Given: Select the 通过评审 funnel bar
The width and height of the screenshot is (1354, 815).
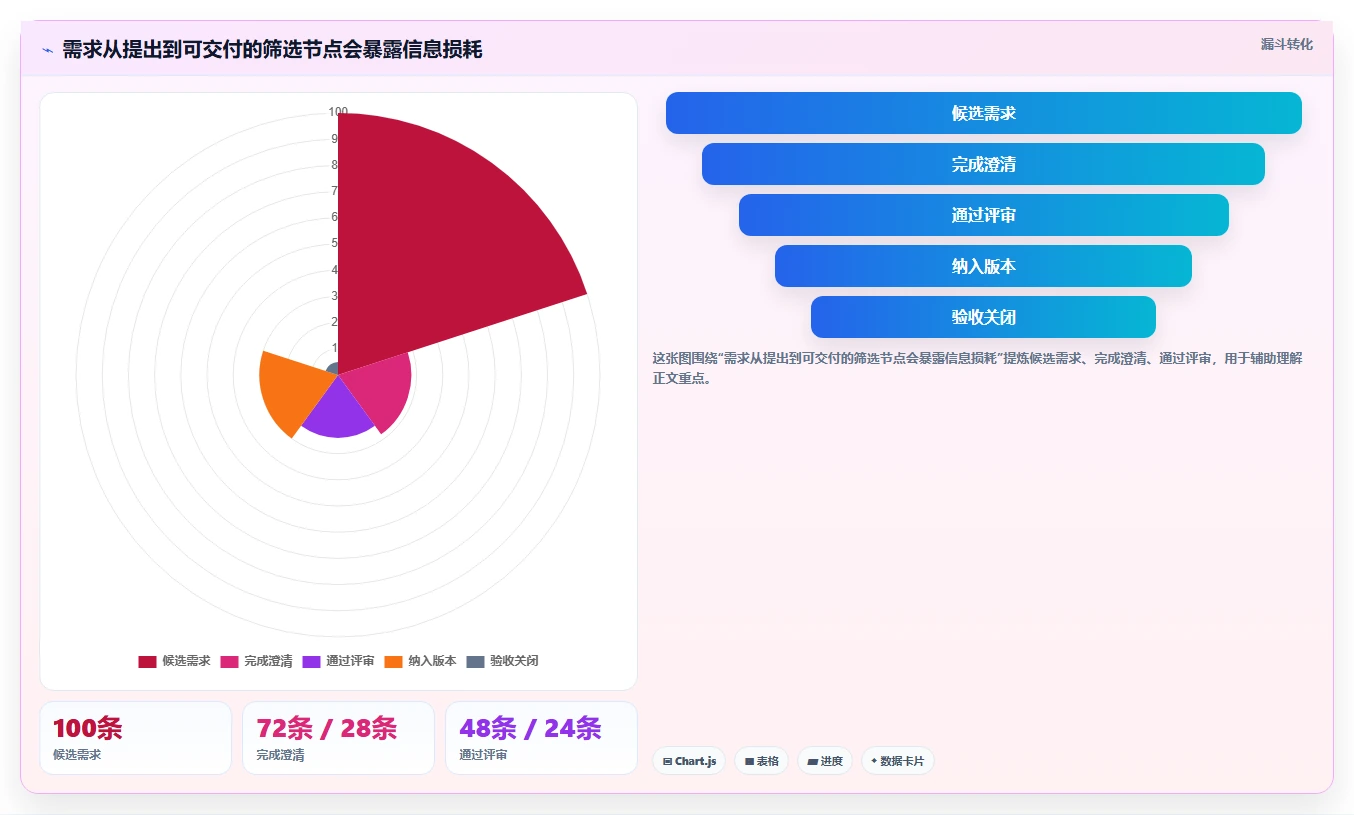Looking at the screenshot, I should pos(984,215).
